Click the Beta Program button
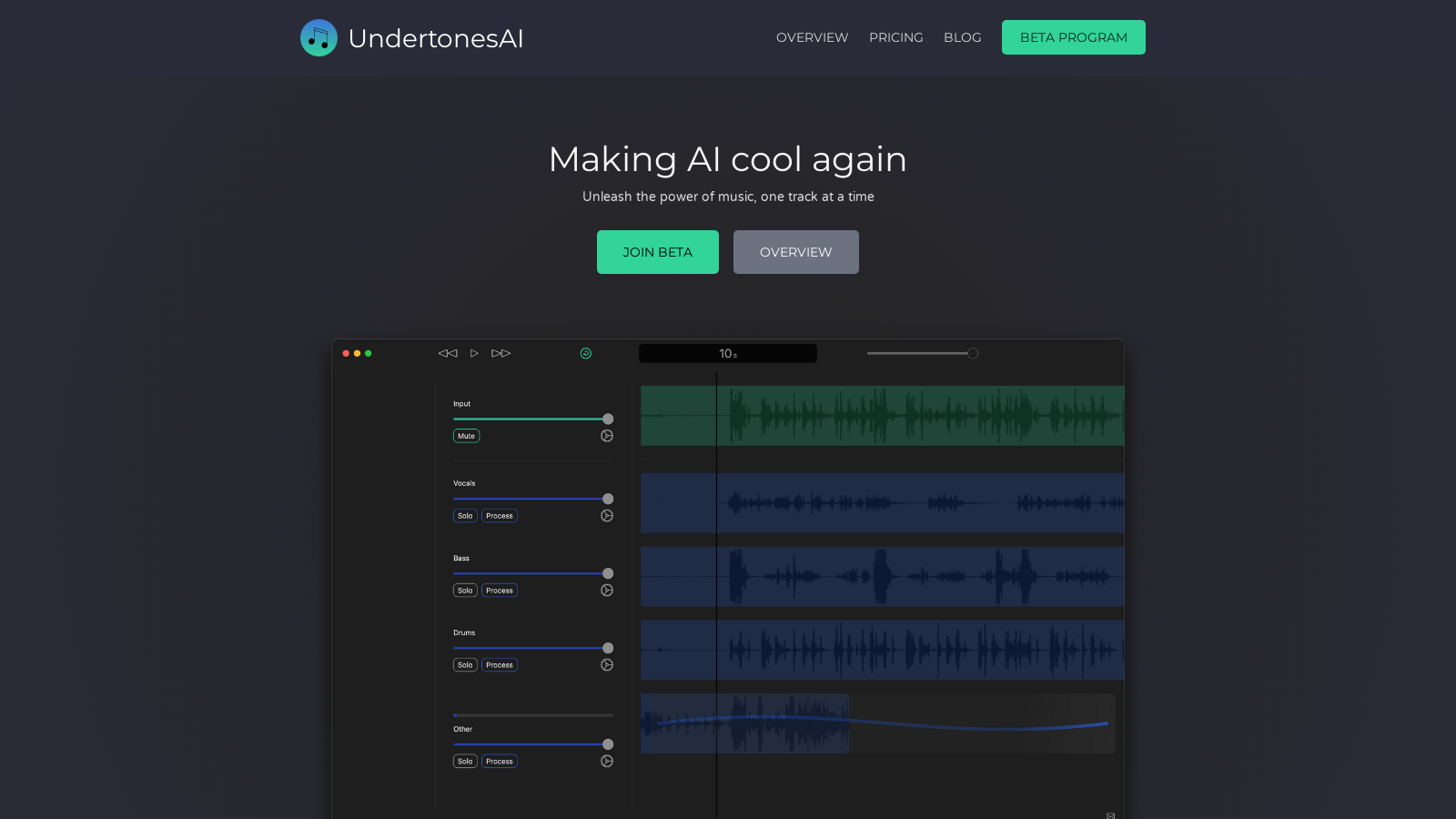Viewport: 1456px width, 819px height. (1074, 37)
